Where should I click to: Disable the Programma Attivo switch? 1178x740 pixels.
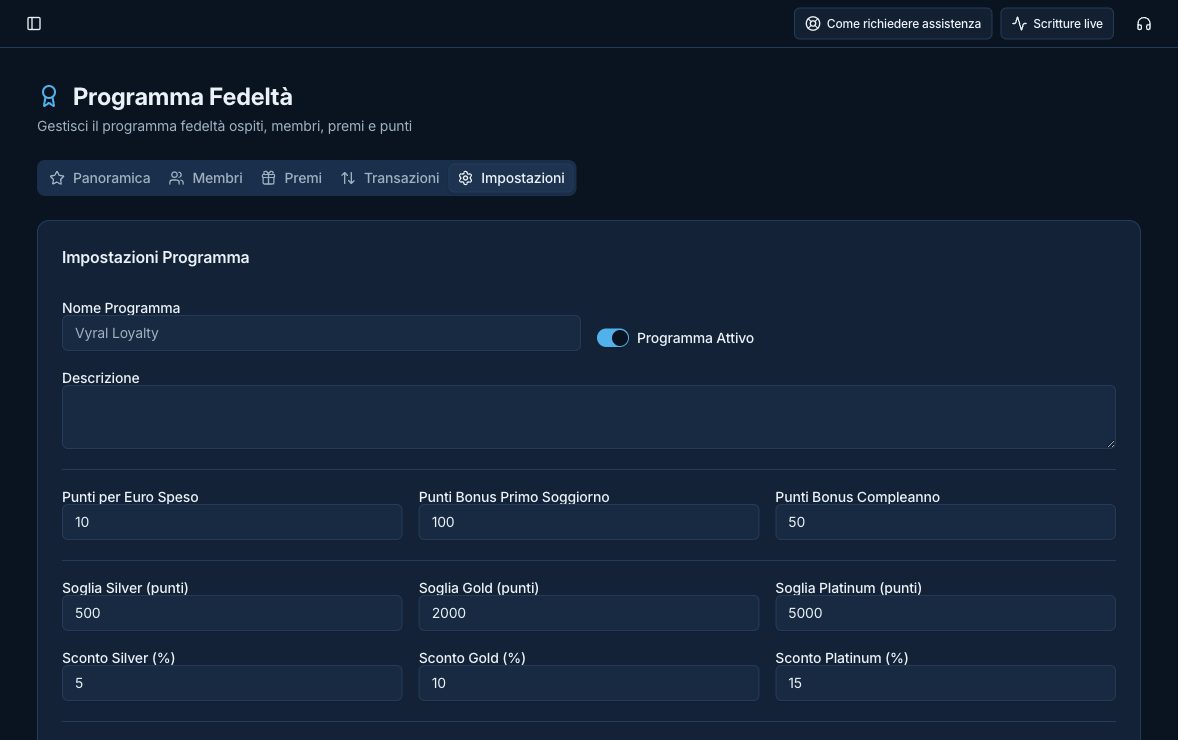pyautogui.click(x=612, y=338)
